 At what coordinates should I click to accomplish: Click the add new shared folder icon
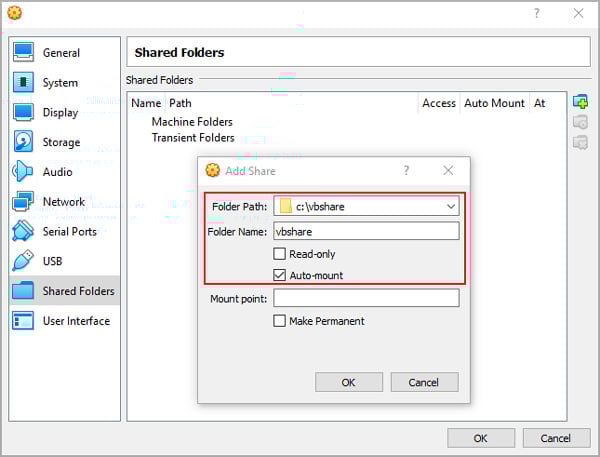580,102
